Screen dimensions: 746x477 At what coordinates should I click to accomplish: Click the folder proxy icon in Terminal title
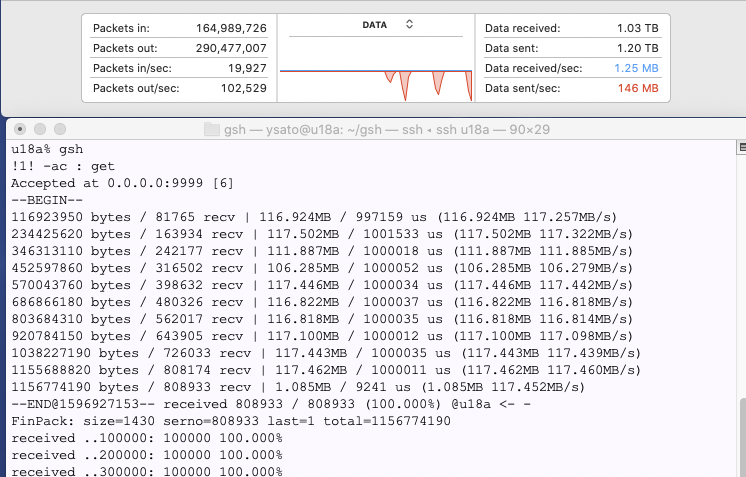click(210, 129)
